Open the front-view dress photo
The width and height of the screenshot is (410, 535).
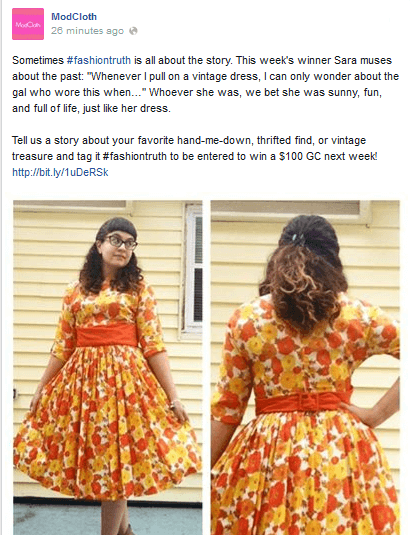point(108,367)
